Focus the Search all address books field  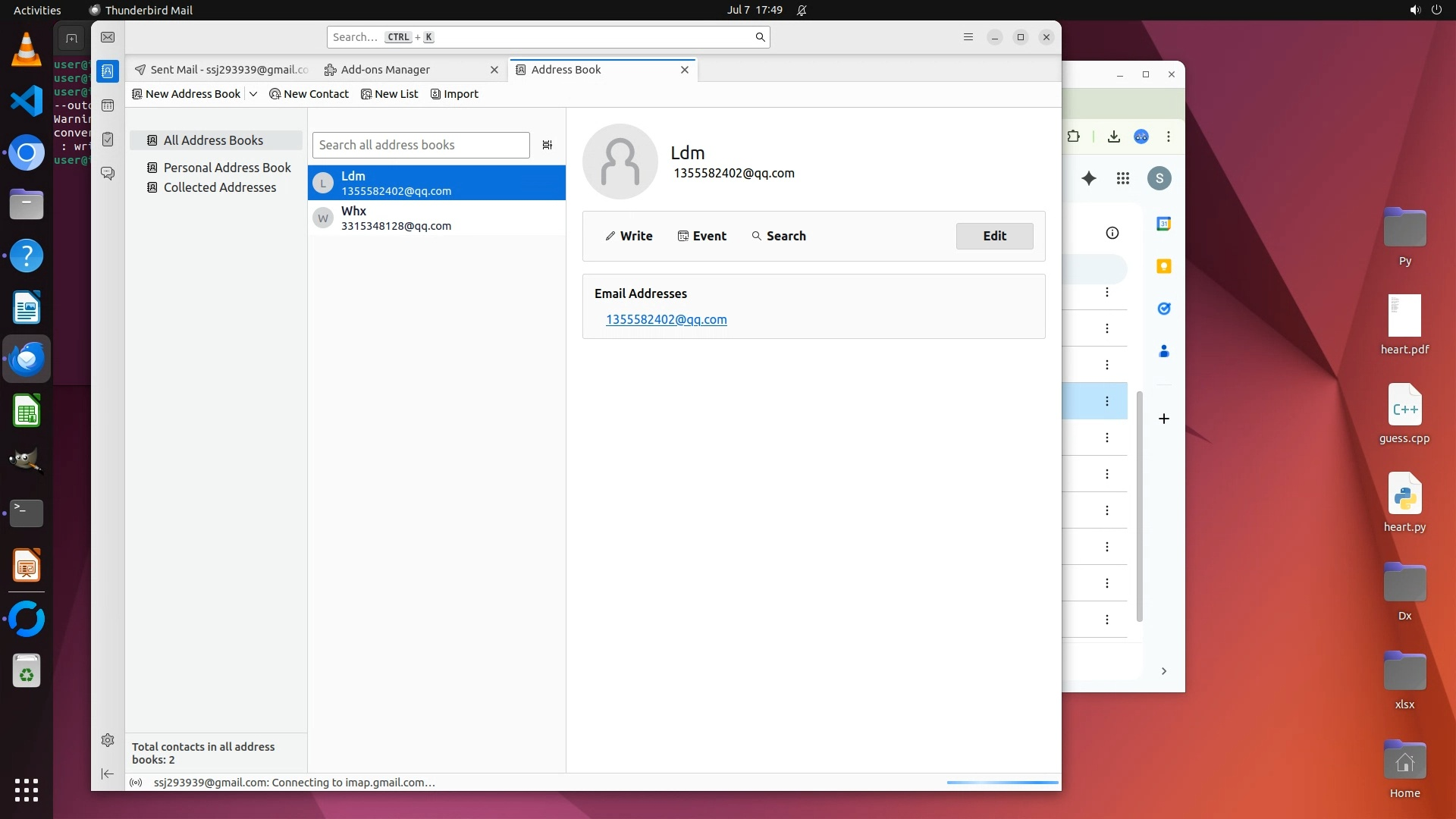(420, 145)
